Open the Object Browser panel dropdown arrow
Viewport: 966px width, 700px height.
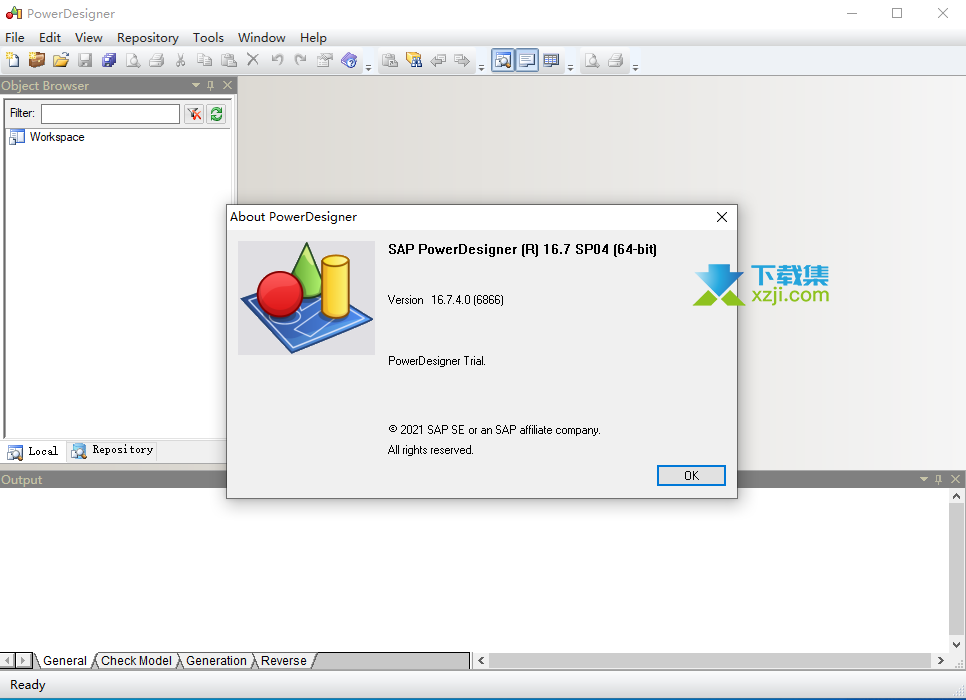point(196,85)
